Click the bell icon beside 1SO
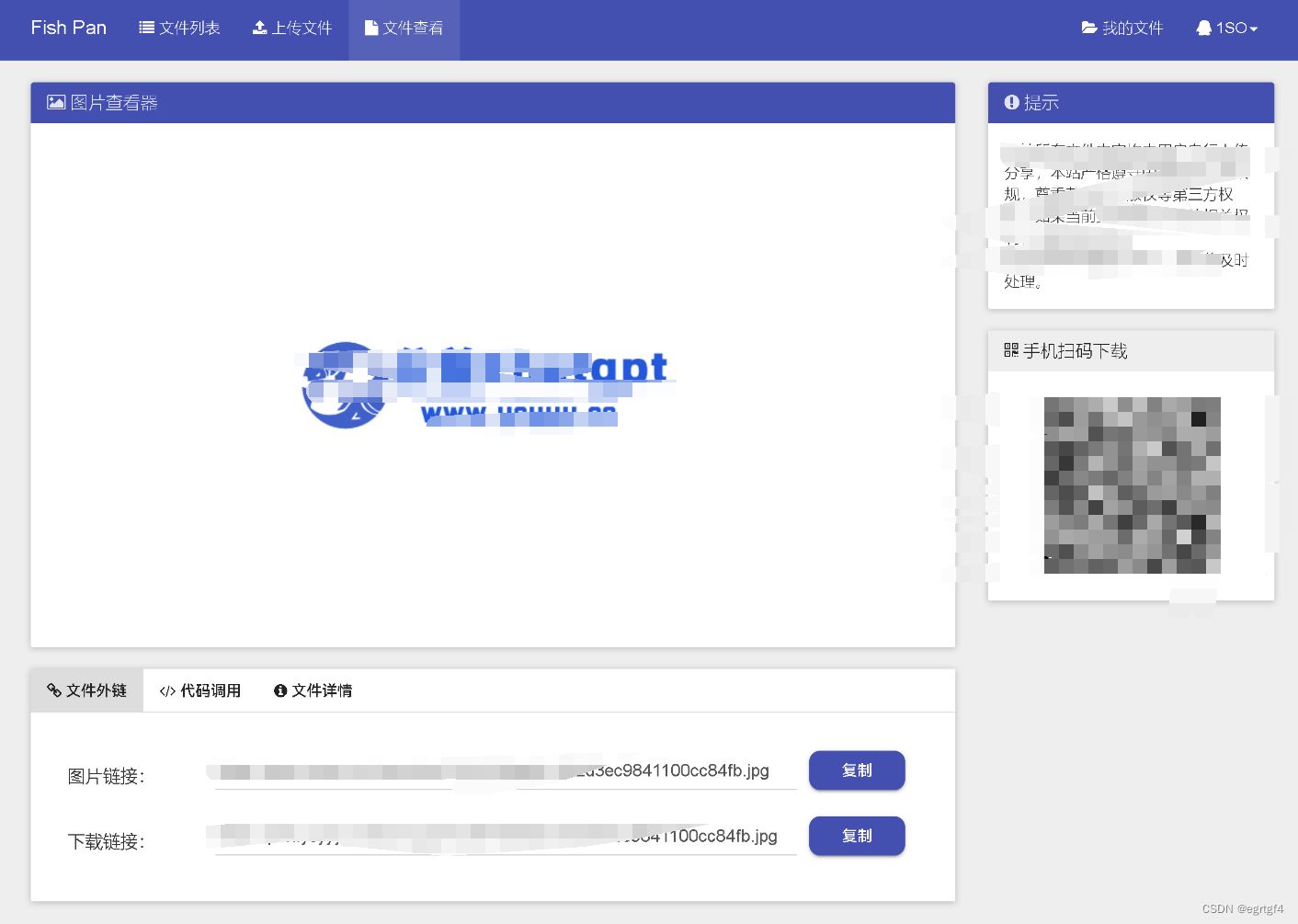The height and width of the screenshot is (924, 1298). point(1204,28)
